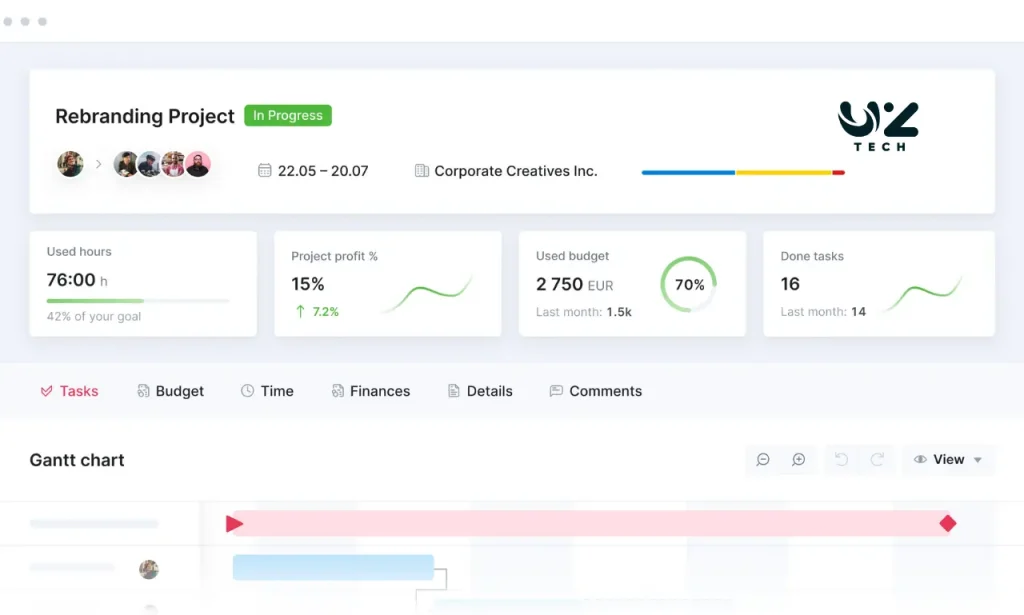Go to the Finances tab
The image size is (1024, 615).
370,391
